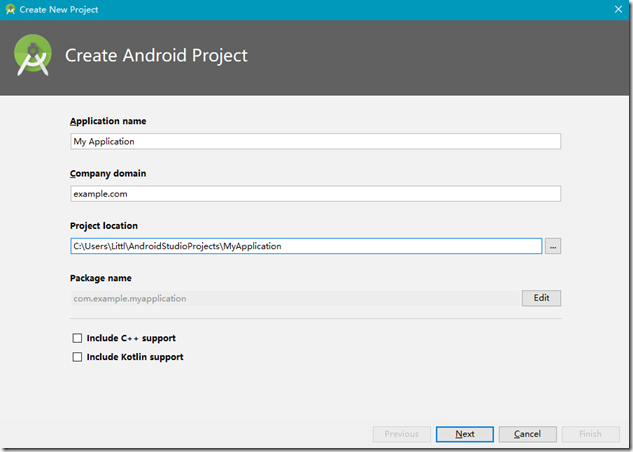Click the disabled Previous button

pos(402,434)
